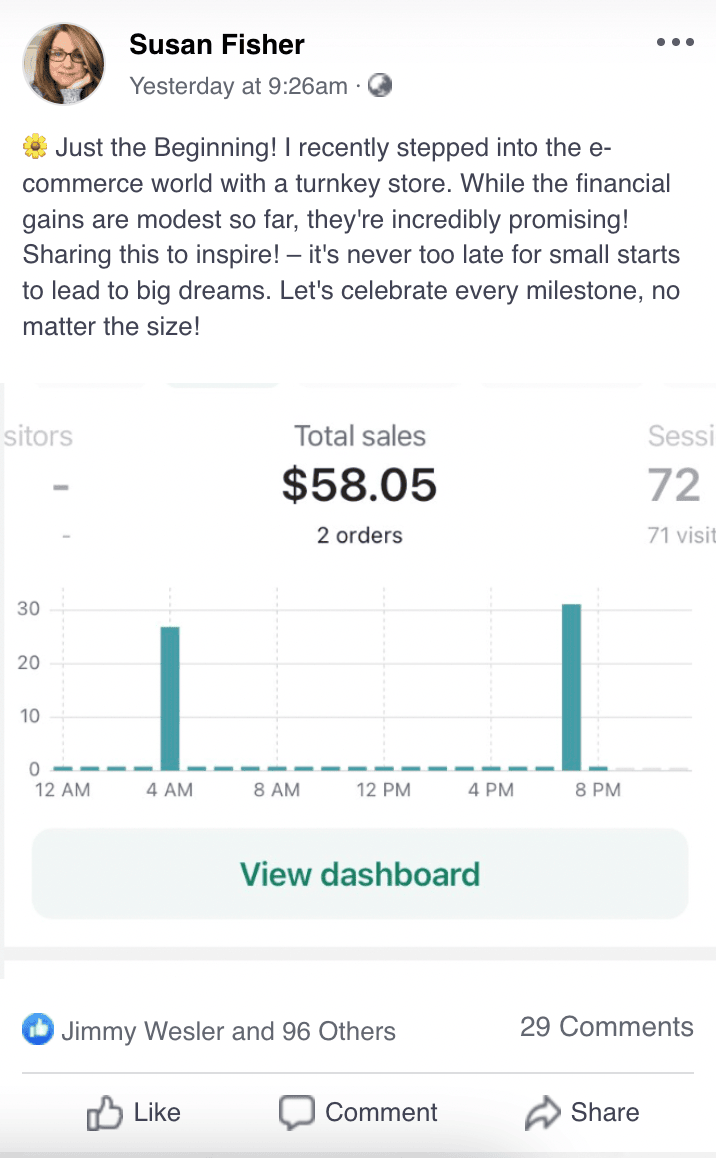Click the globe public visibility icon
The image size is (716, 1158).
point(380,86)
